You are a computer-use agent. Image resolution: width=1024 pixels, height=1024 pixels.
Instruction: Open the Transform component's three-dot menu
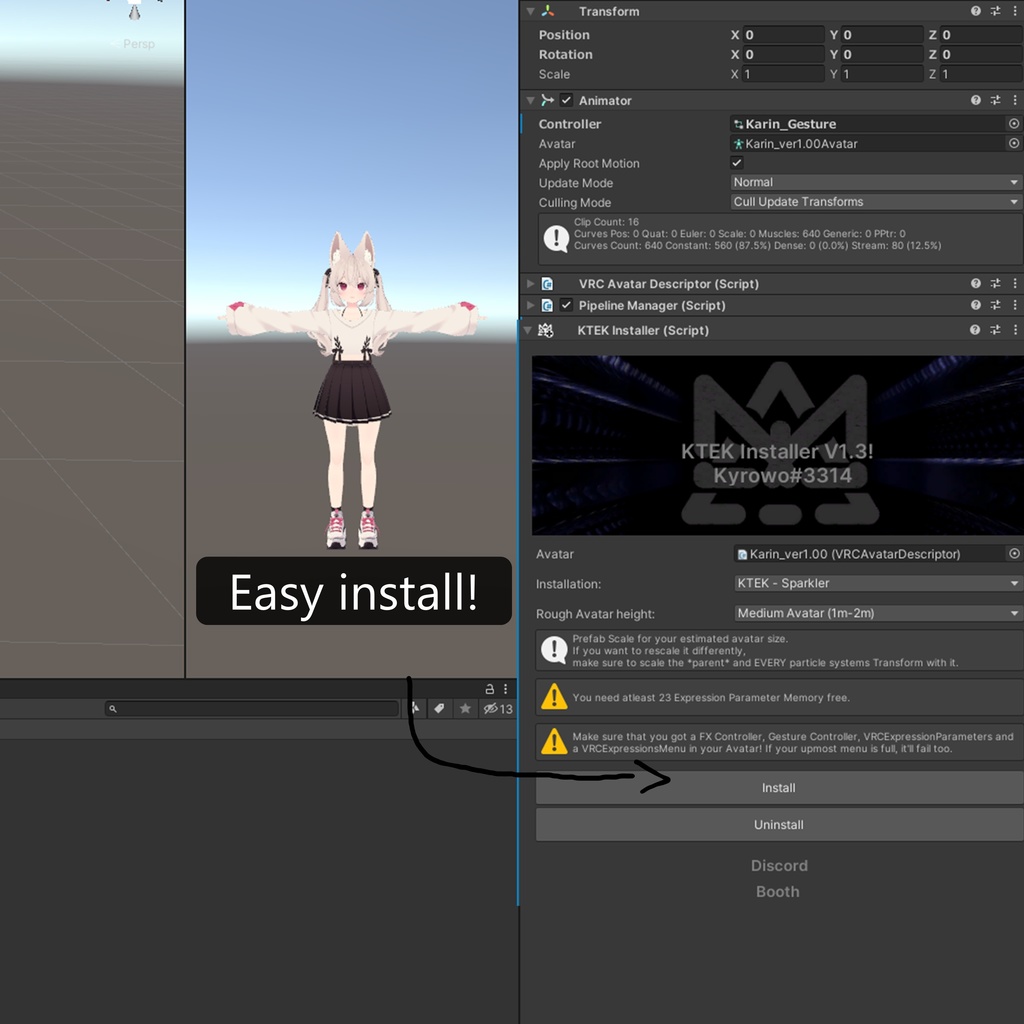[1015, 11]
